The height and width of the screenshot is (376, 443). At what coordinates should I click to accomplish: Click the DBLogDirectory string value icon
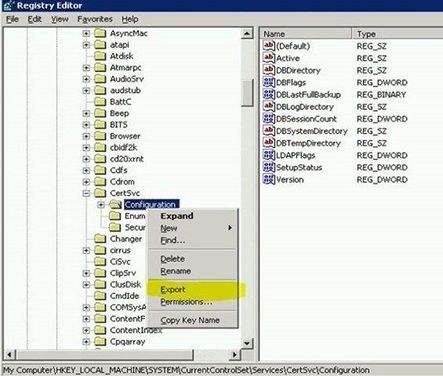(x=269, y=106)
